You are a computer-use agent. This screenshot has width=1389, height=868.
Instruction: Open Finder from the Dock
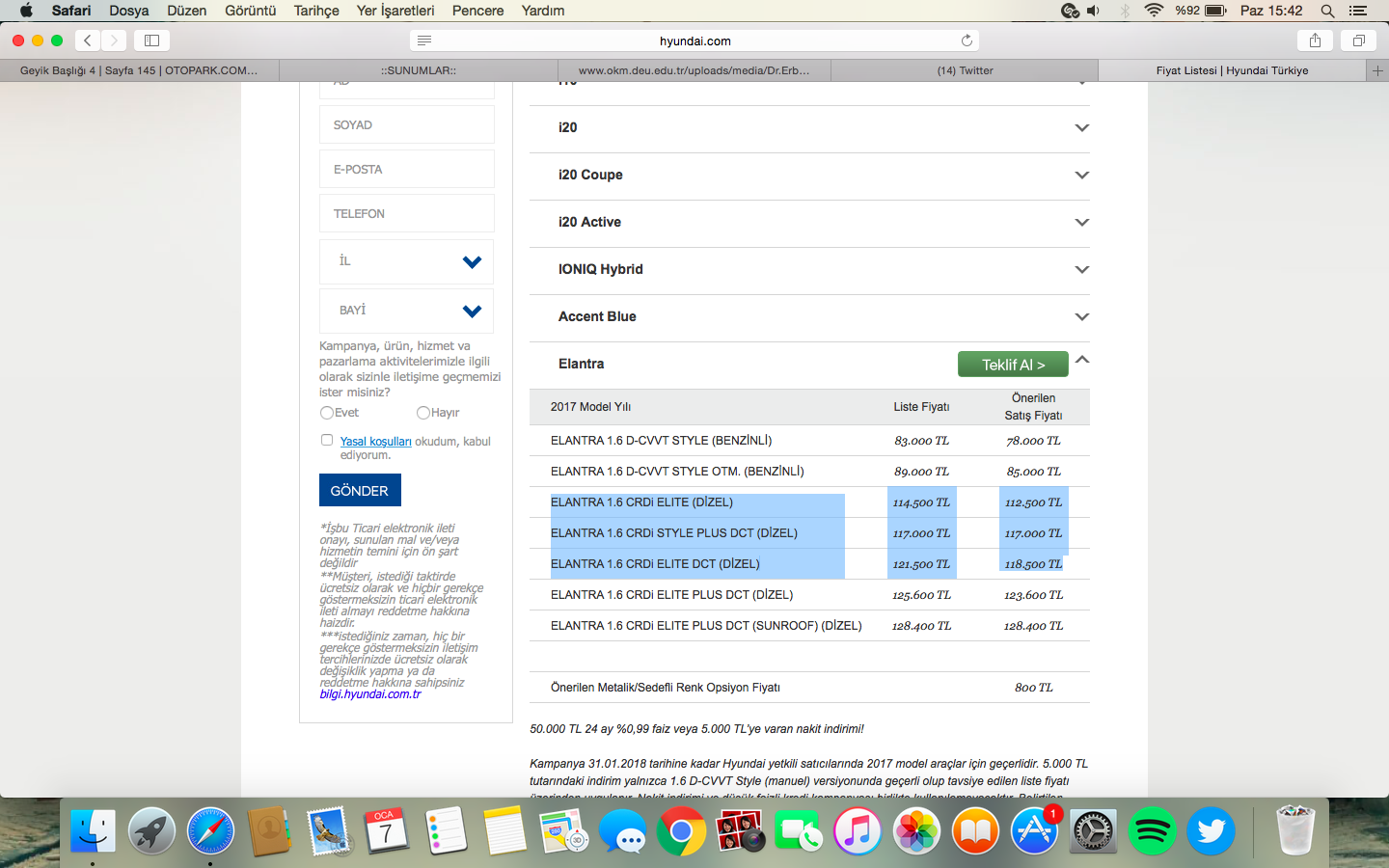coord(93,830)
